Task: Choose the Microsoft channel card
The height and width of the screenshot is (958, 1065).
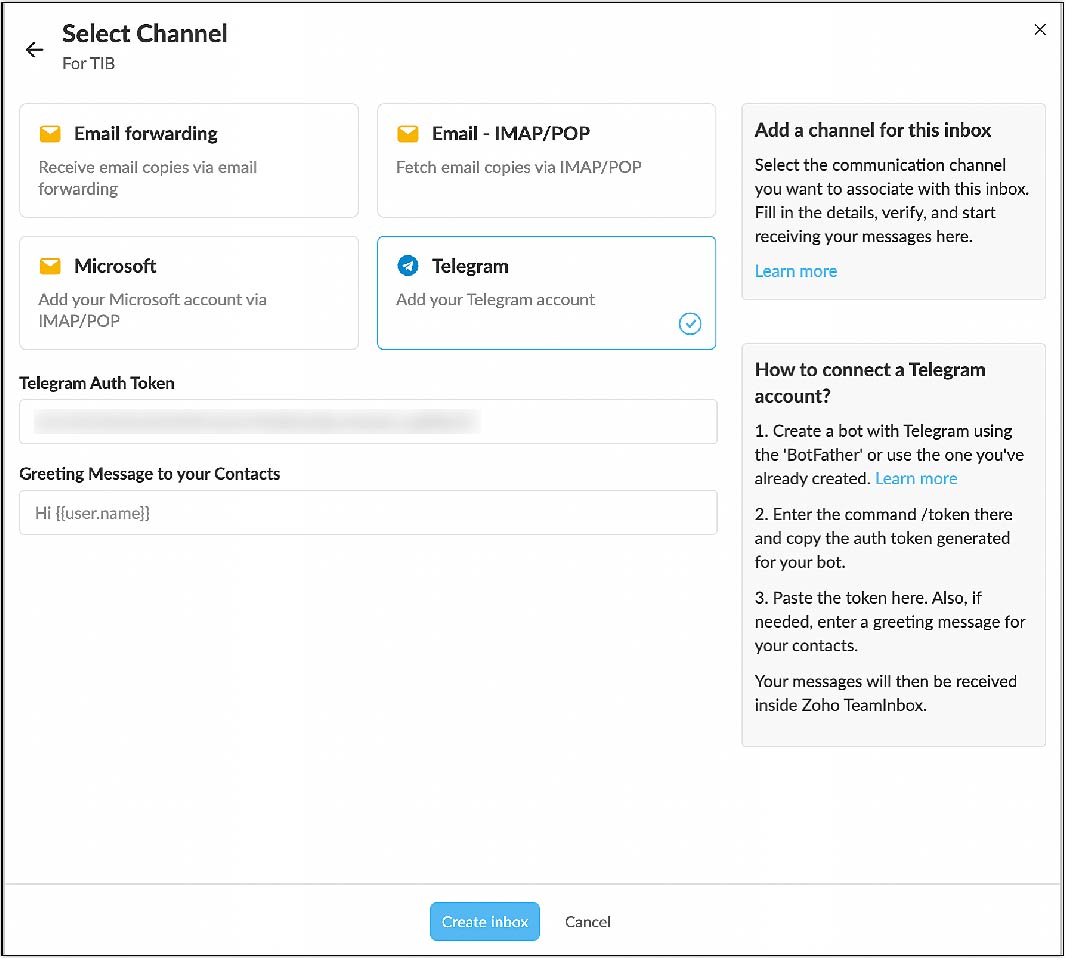Action: 189,293
